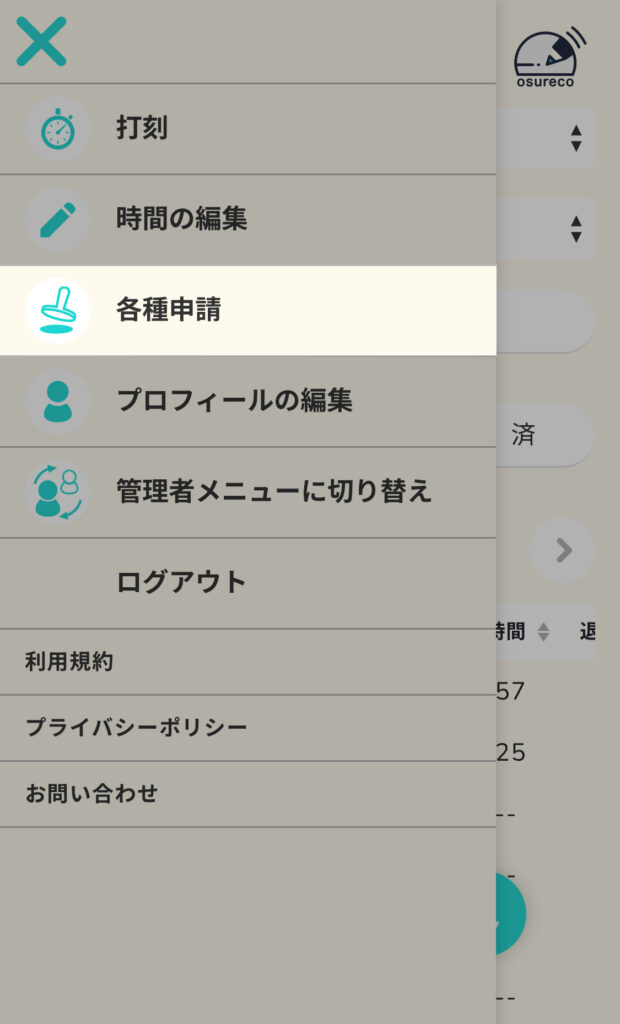
Task: Click the stamp icon for 各種申請
Action: click(x=57, y=310)
